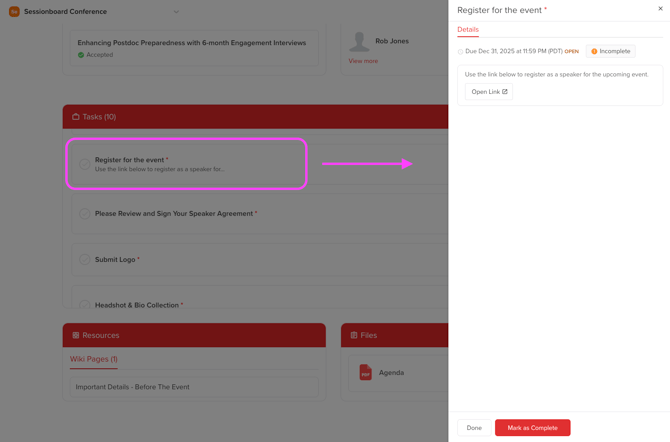Check the Submit Logo task circle
Viewport: 670px width, 442px height.
85,260
